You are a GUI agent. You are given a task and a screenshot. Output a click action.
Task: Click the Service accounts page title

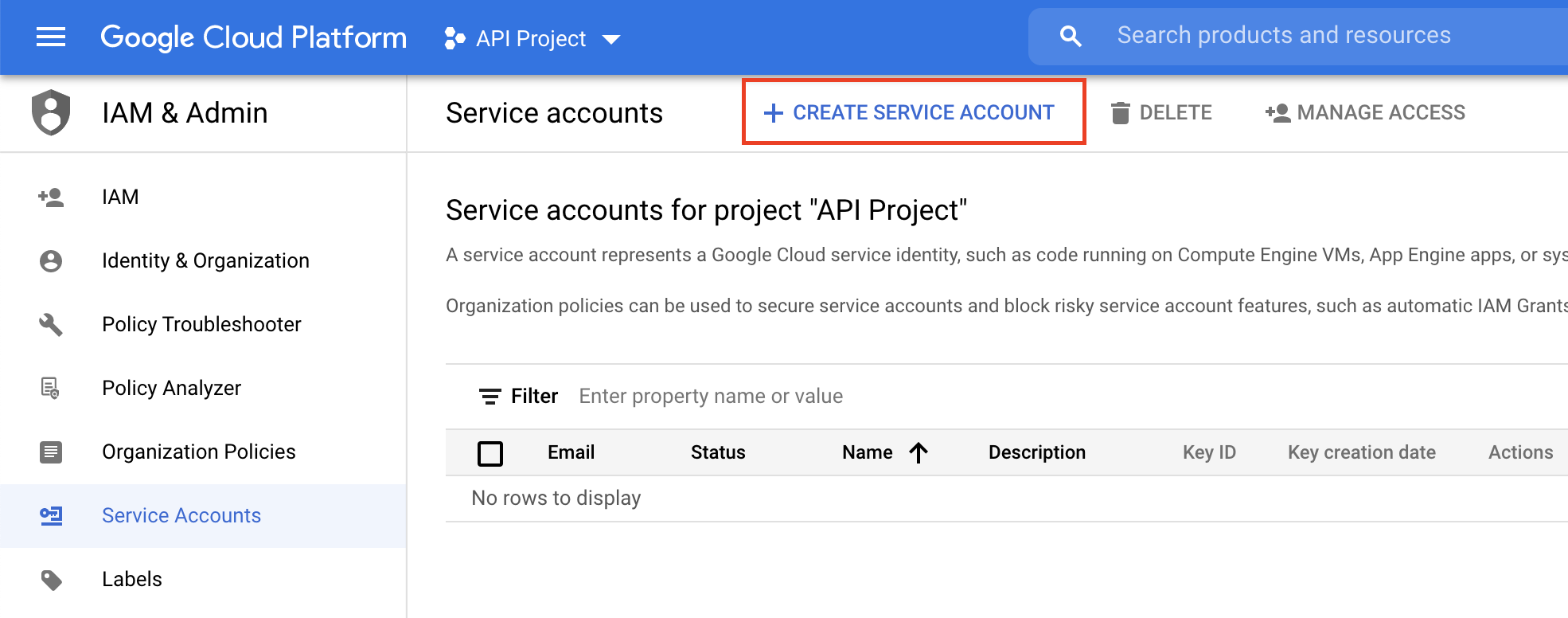point(554,113)
